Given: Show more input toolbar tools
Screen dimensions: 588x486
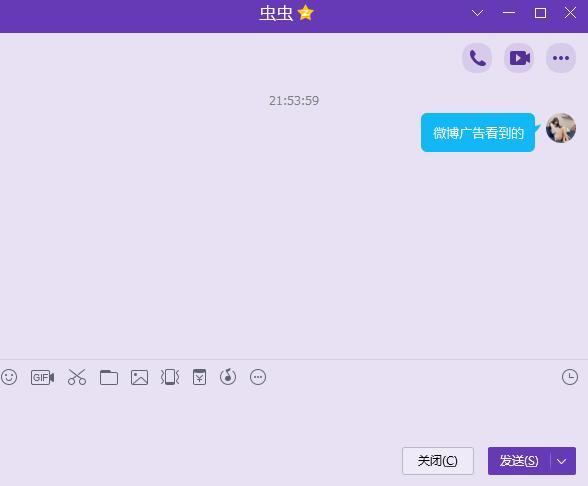Looking at the screenshot, I should pyautogui.click(x=258, y=377).
